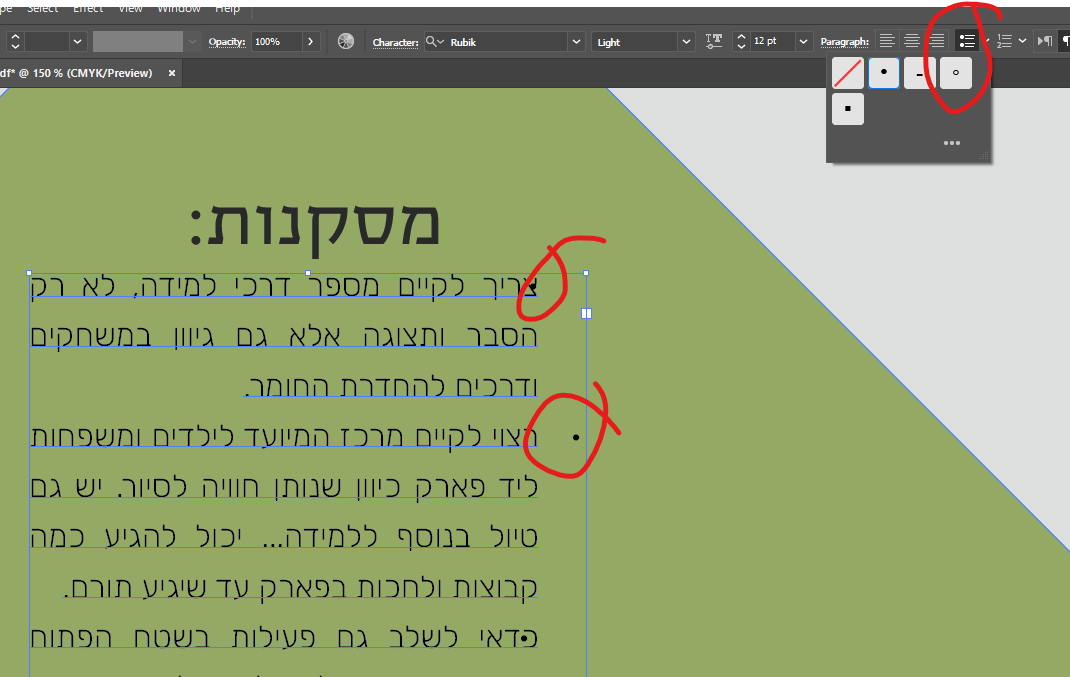The height and width of the screenshot is (677, 1070).
Task: Click the line "קבוצות ולחכות בפארק עד שיגיע תורם."
Action: 301,587
